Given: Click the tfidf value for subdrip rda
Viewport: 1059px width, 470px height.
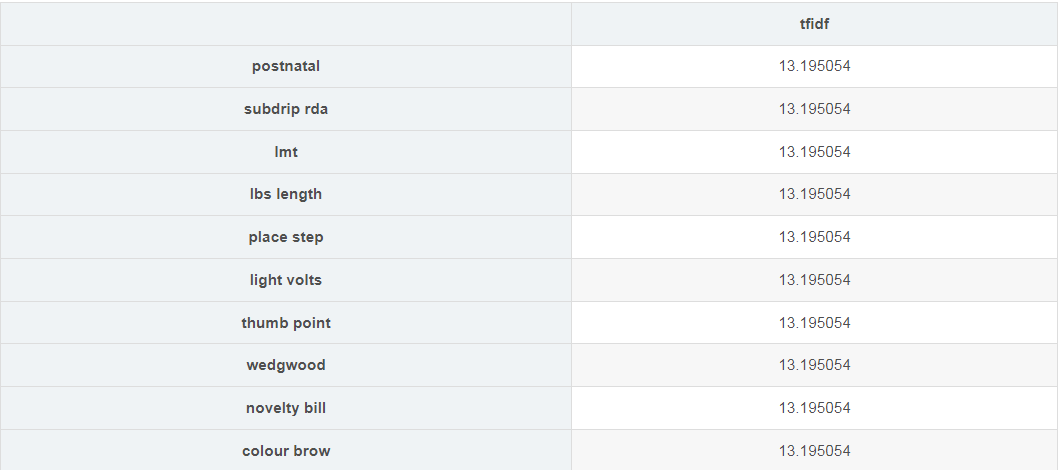Looking at the screenshot, I should 814,109.
